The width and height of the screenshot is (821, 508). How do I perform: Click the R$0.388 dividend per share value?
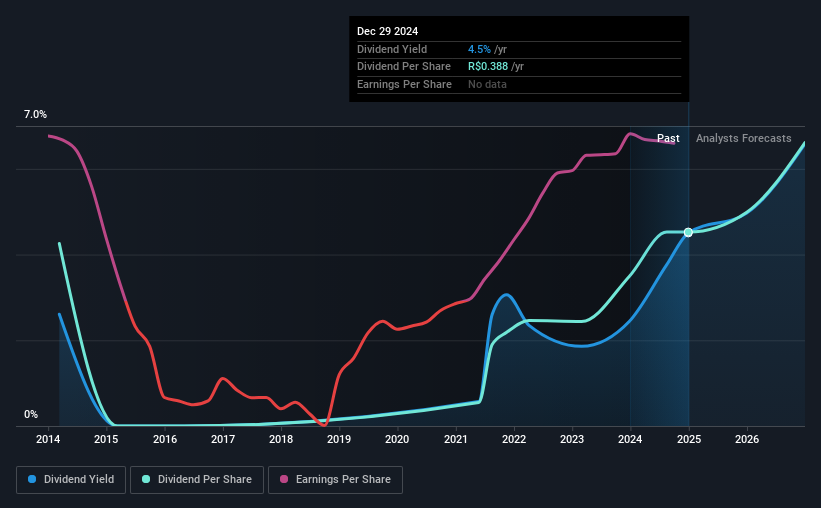pos(488,67)
